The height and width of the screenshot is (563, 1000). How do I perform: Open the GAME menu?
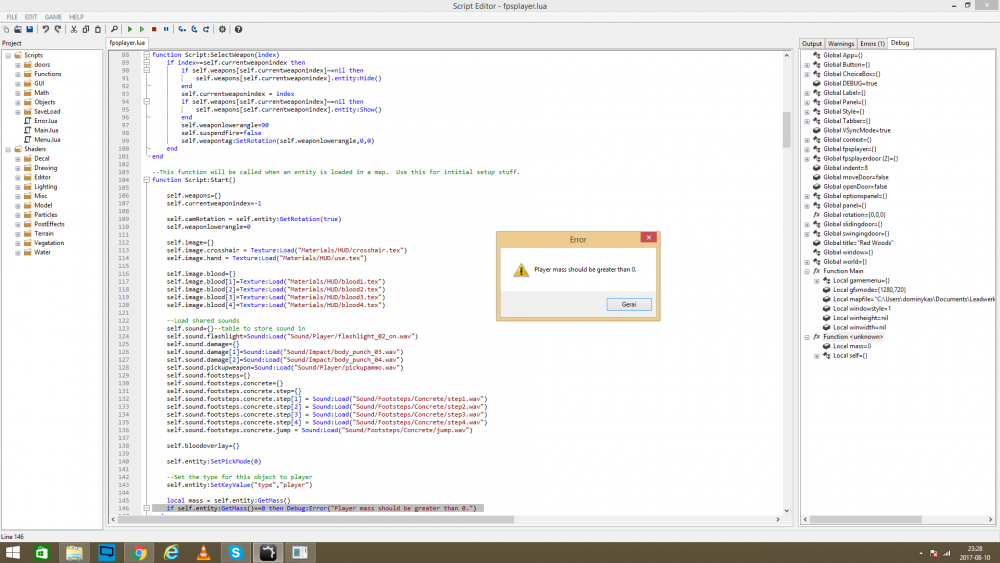(53, 17)
